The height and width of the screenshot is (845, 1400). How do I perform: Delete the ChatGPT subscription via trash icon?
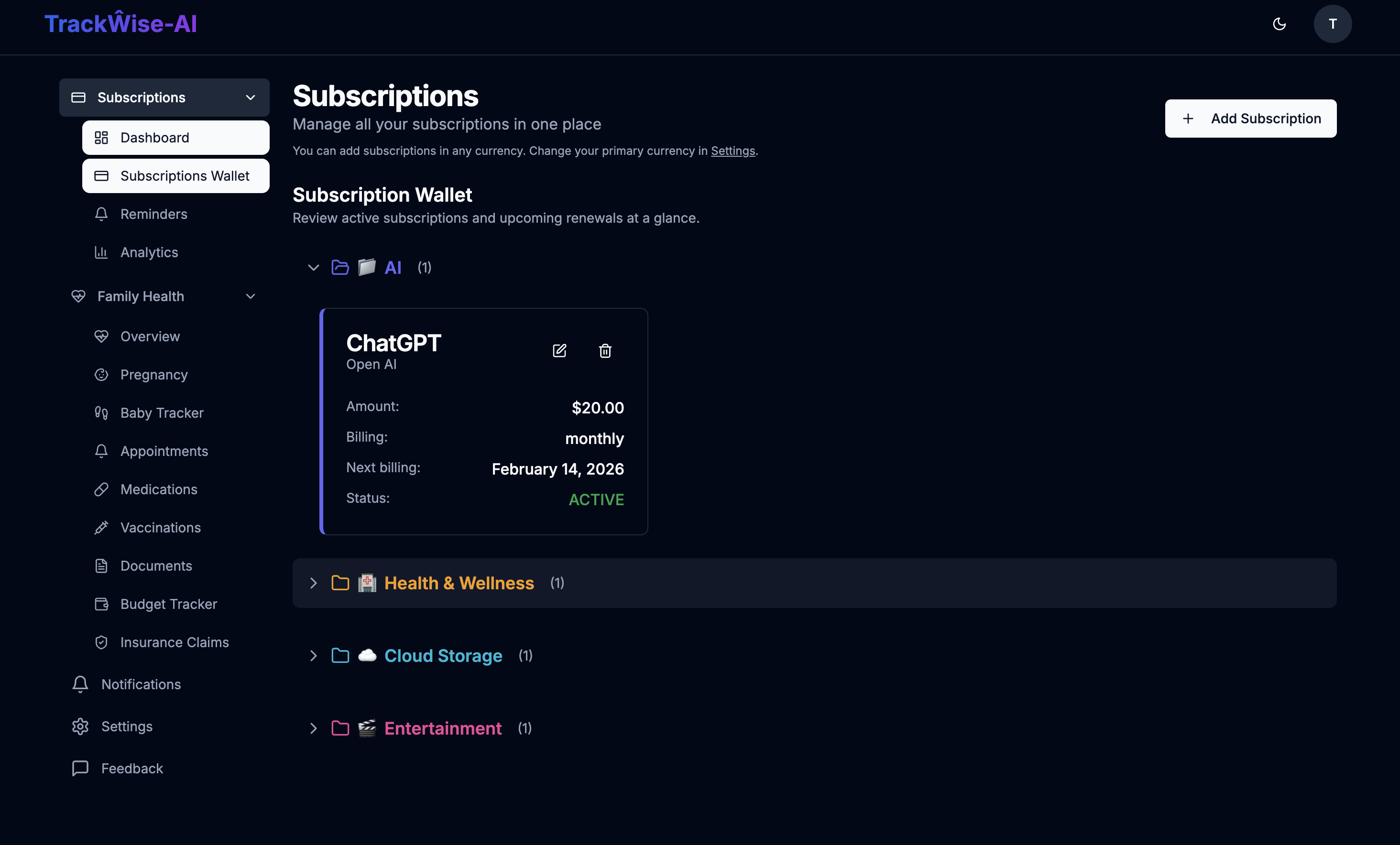pyautogui.click(x=605, y=351)
